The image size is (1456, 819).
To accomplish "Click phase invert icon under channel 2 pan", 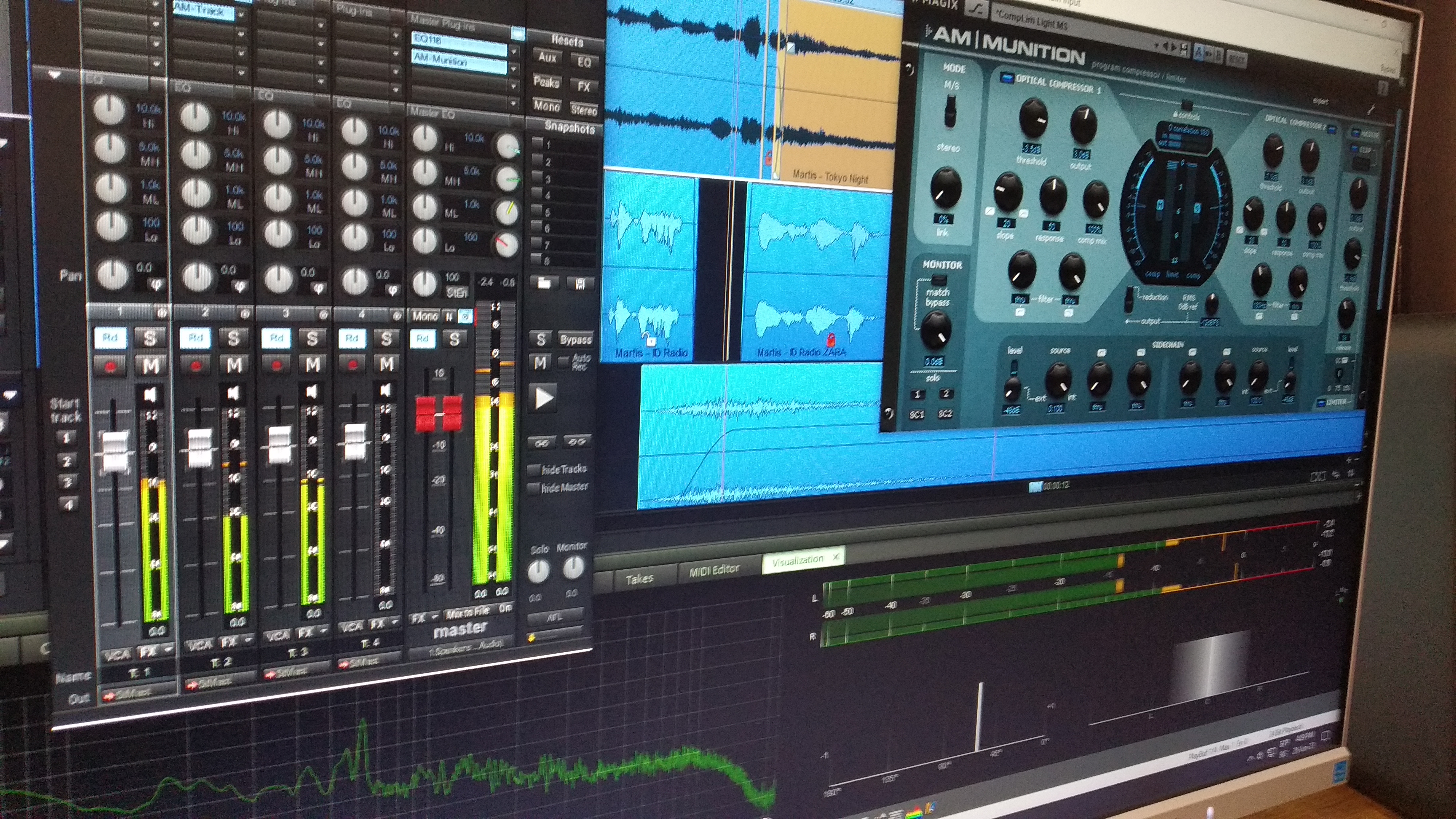I will point(240,286).
